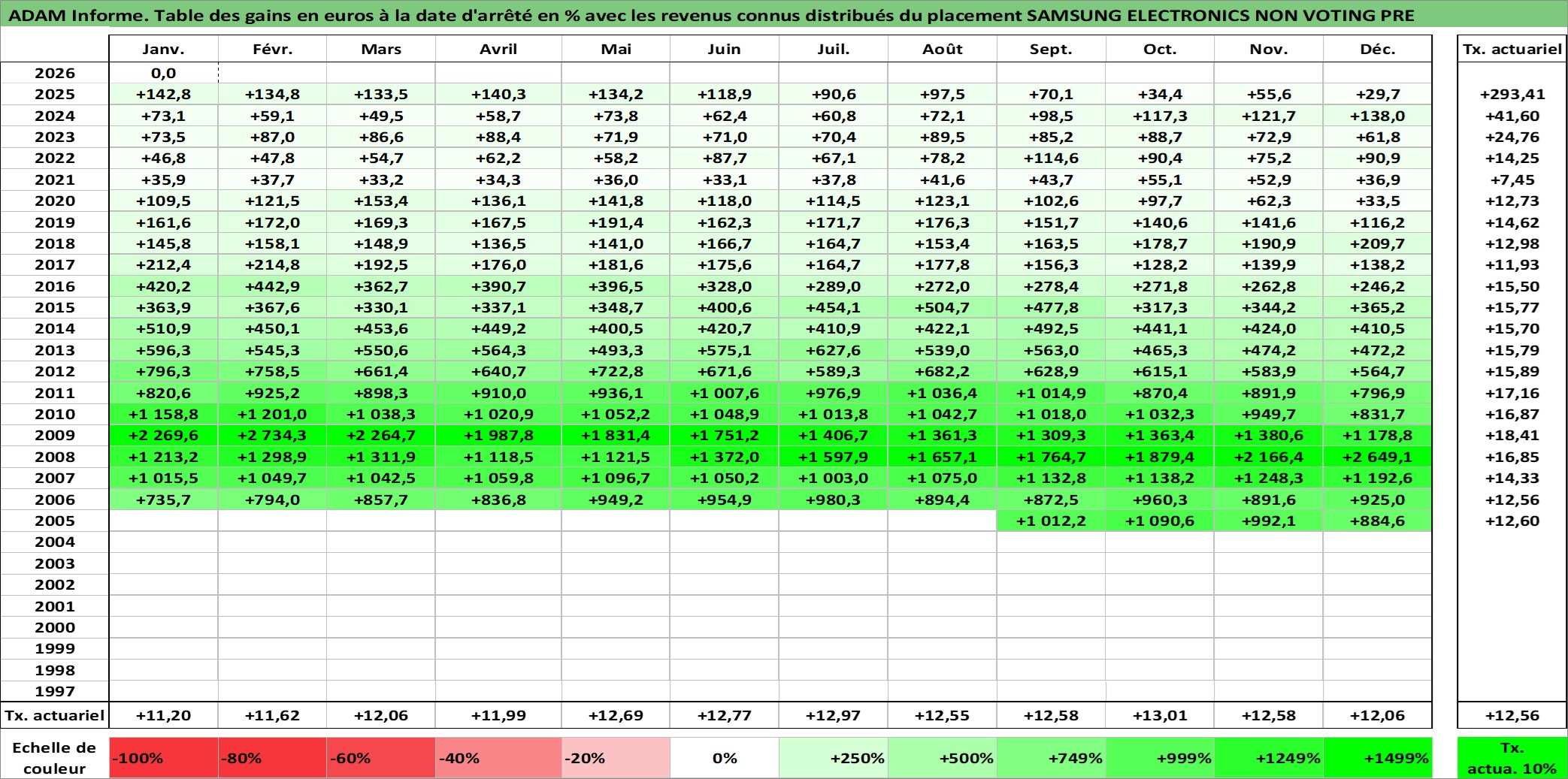This screenshot has width=1568, height=779.
Task: Click the +12,97 bottom rate cell
Action: tap(833, 715)
